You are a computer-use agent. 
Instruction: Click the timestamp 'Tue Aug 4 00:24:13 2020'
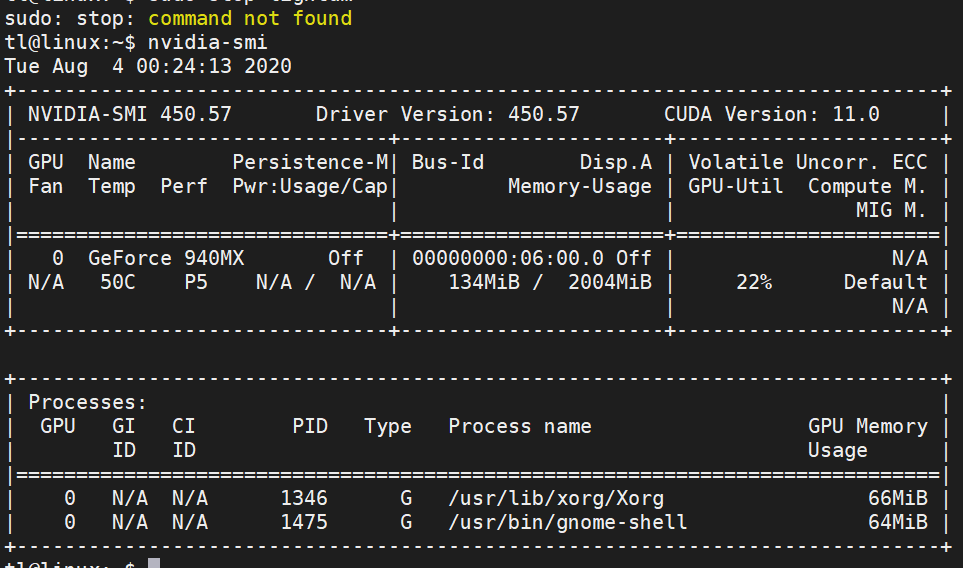(148, 66)
